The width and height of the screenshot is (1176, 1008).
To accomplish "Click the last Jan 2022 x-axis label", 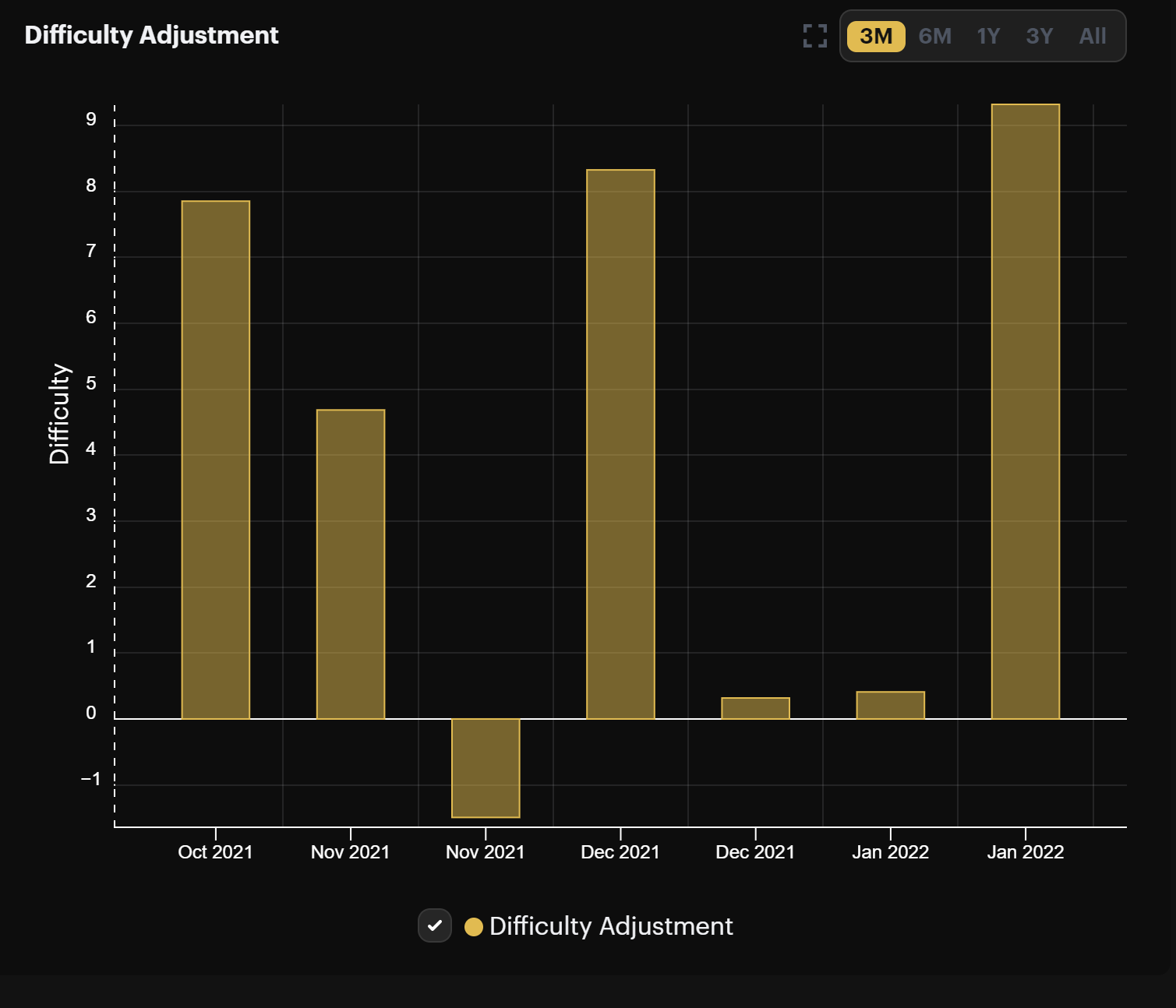I will (x=1026, y=852).
